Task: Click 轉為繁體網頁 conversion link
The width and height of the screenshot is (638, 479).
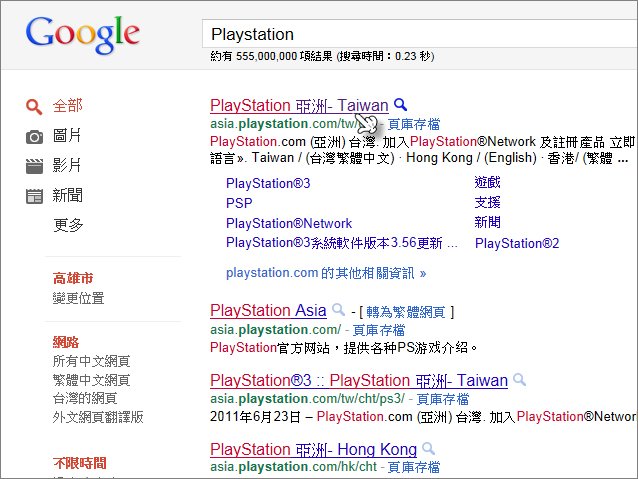Action: pyautogui.click(x=406, y=312)
